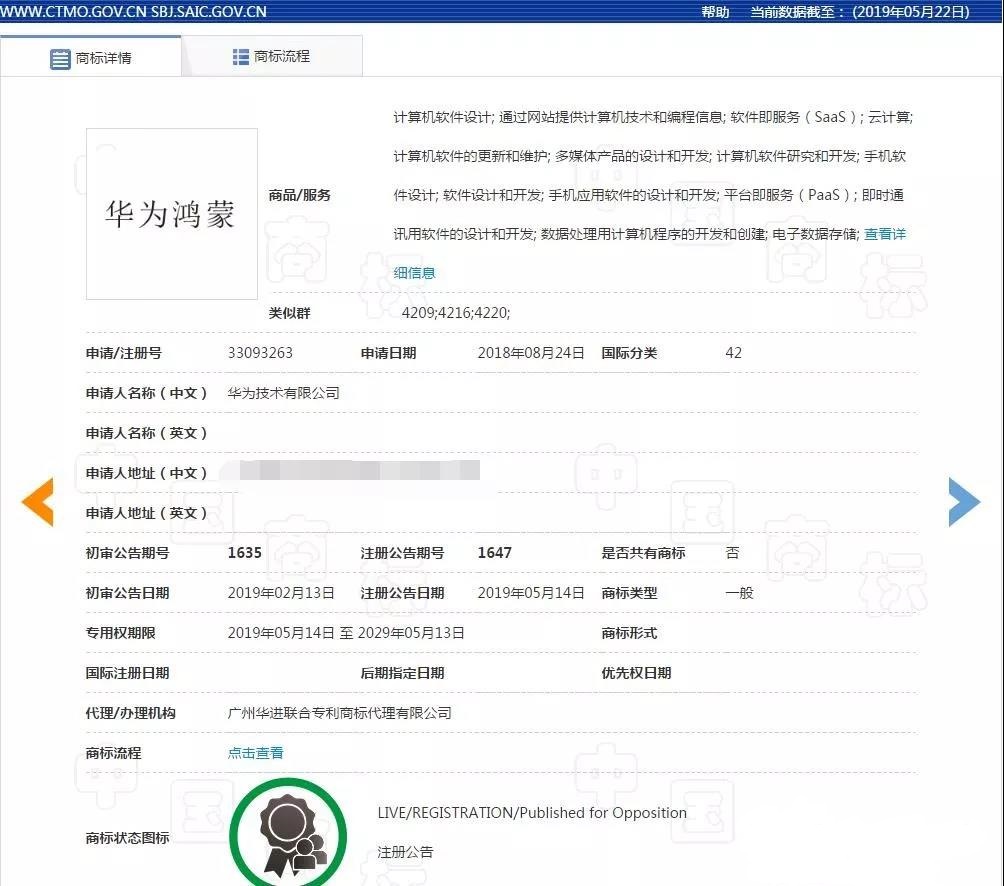Switch to the 商标流程 tab
This screenshot has width=1004, height=886.
272,57
